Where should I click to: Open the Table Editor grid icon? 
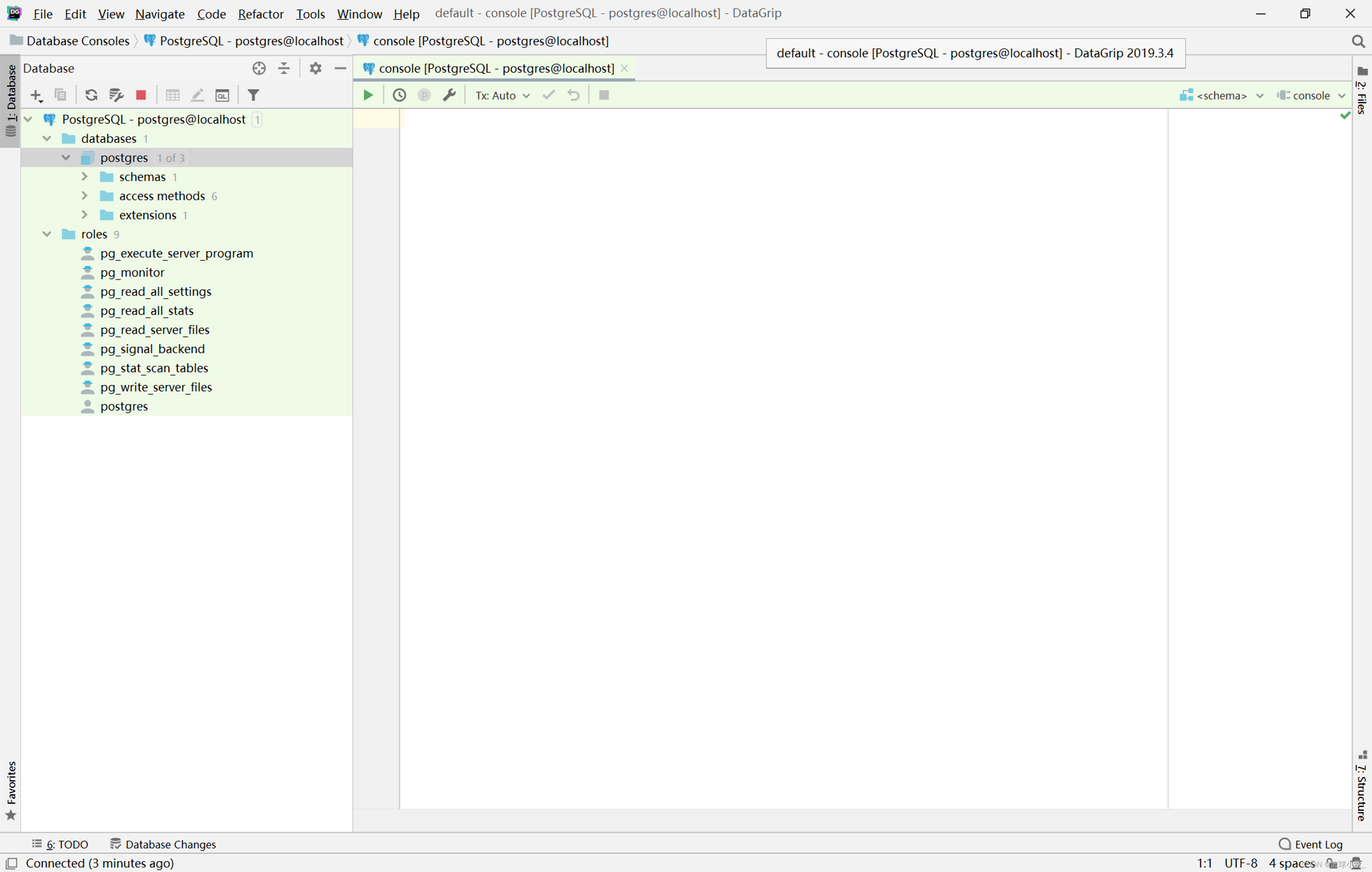click(x=173, y=95)
